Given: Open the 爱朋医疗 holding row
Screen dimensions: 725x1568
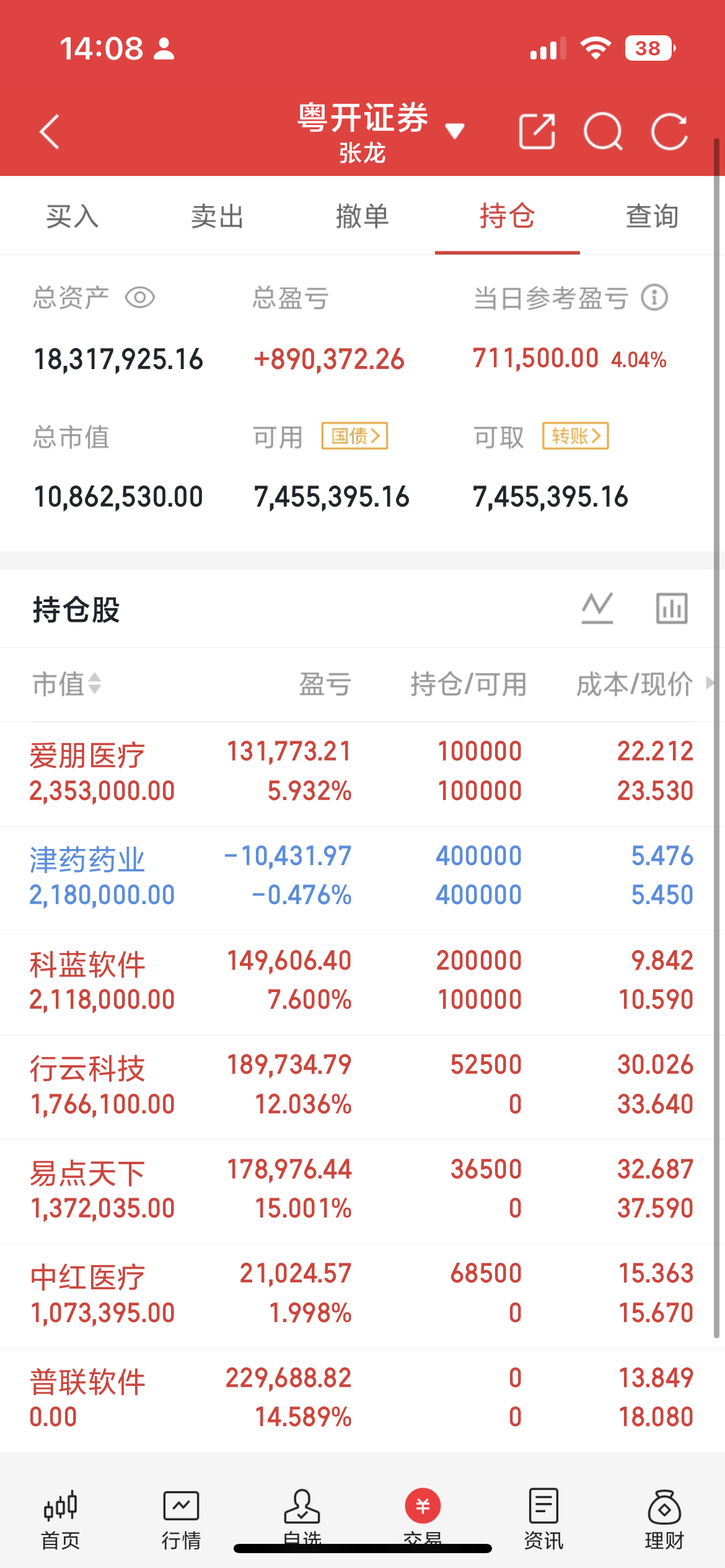Looking at the screenshot, I should point(362,773).
